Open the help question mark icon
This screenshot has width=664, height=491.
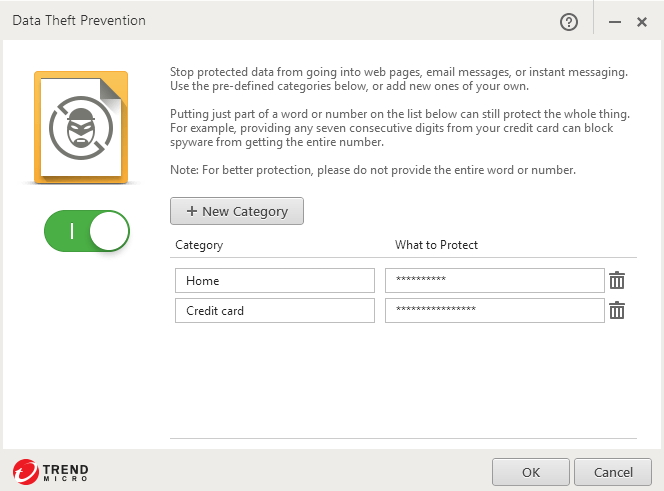[x=569, y=21]
